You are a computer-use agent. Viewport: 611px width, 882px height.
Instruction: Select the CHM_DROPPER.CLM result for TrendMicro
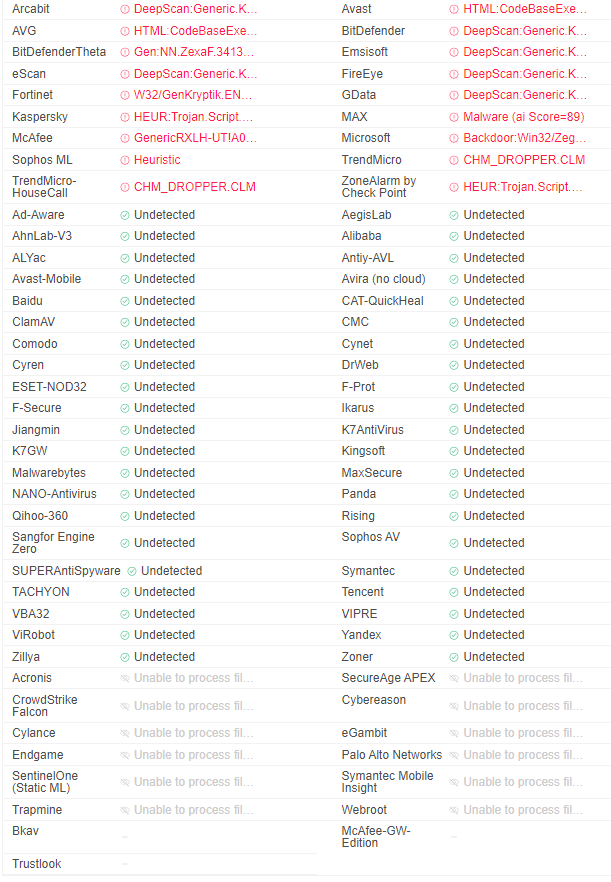[x=524, y=160]
